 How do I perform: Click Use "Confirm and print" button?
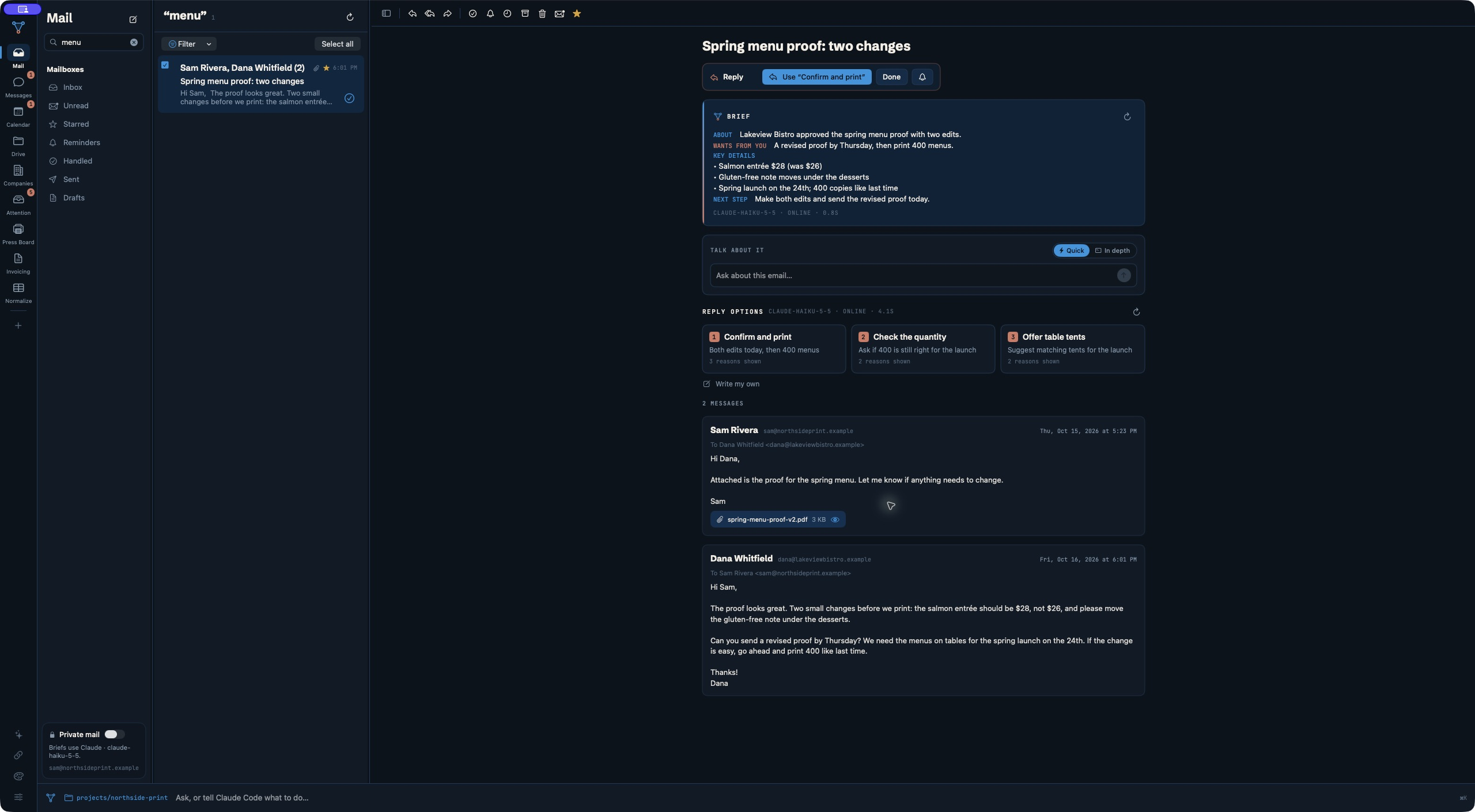pyautogui.click(x=816, y=77)
